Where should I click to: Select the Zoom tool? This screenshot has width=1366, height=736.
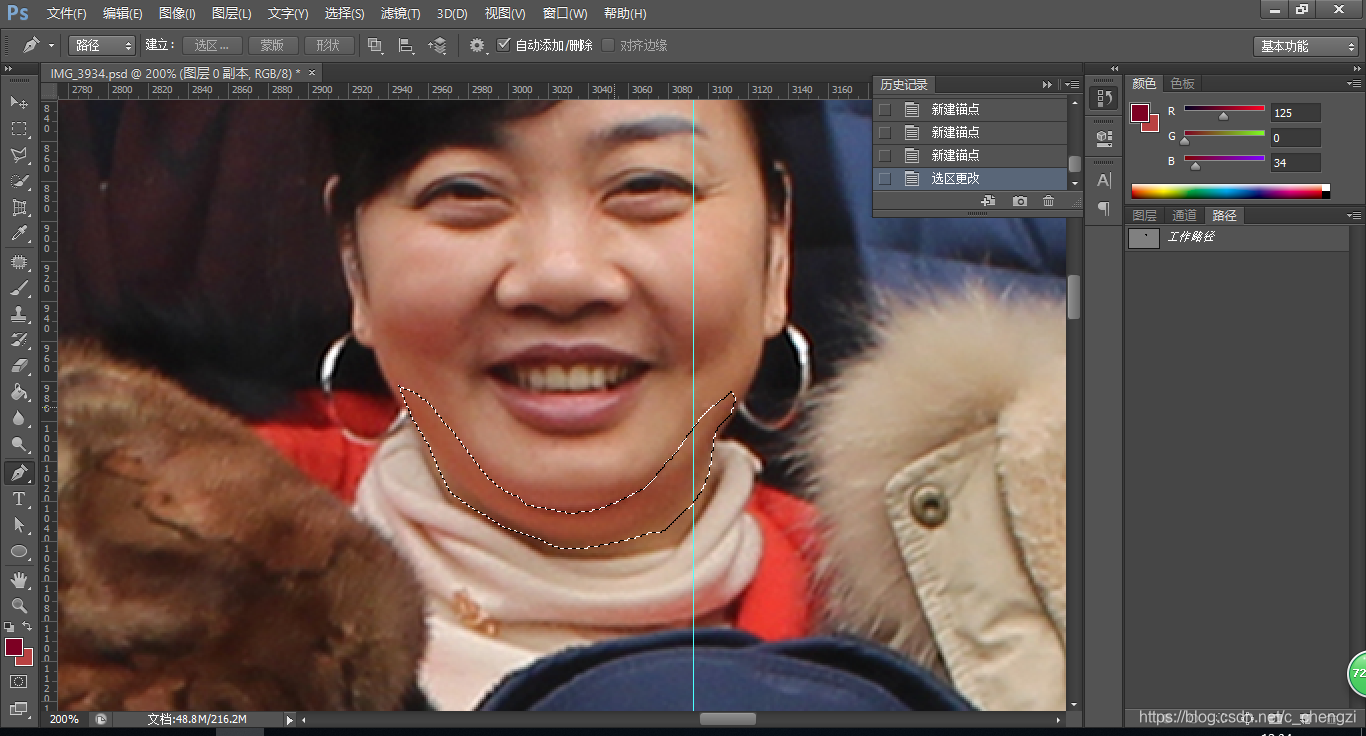tap(19, 605)
